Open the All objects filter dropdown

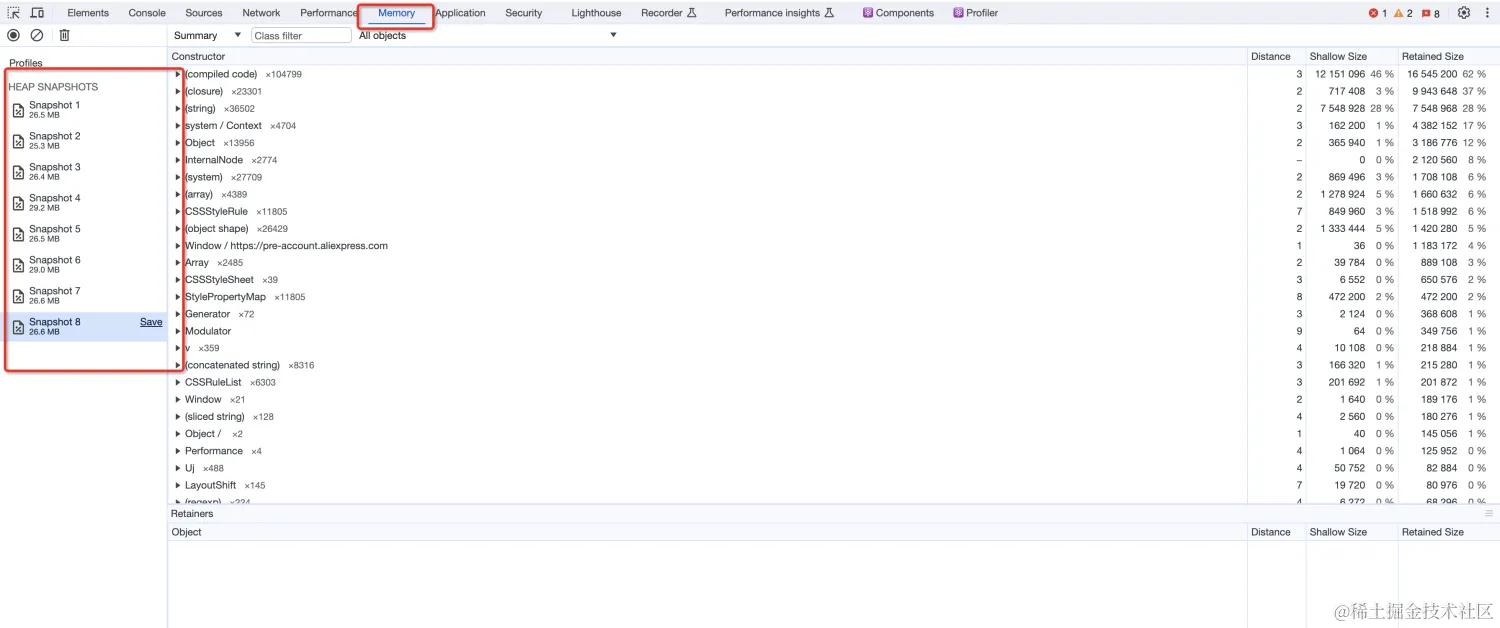(x=487, y=35)
